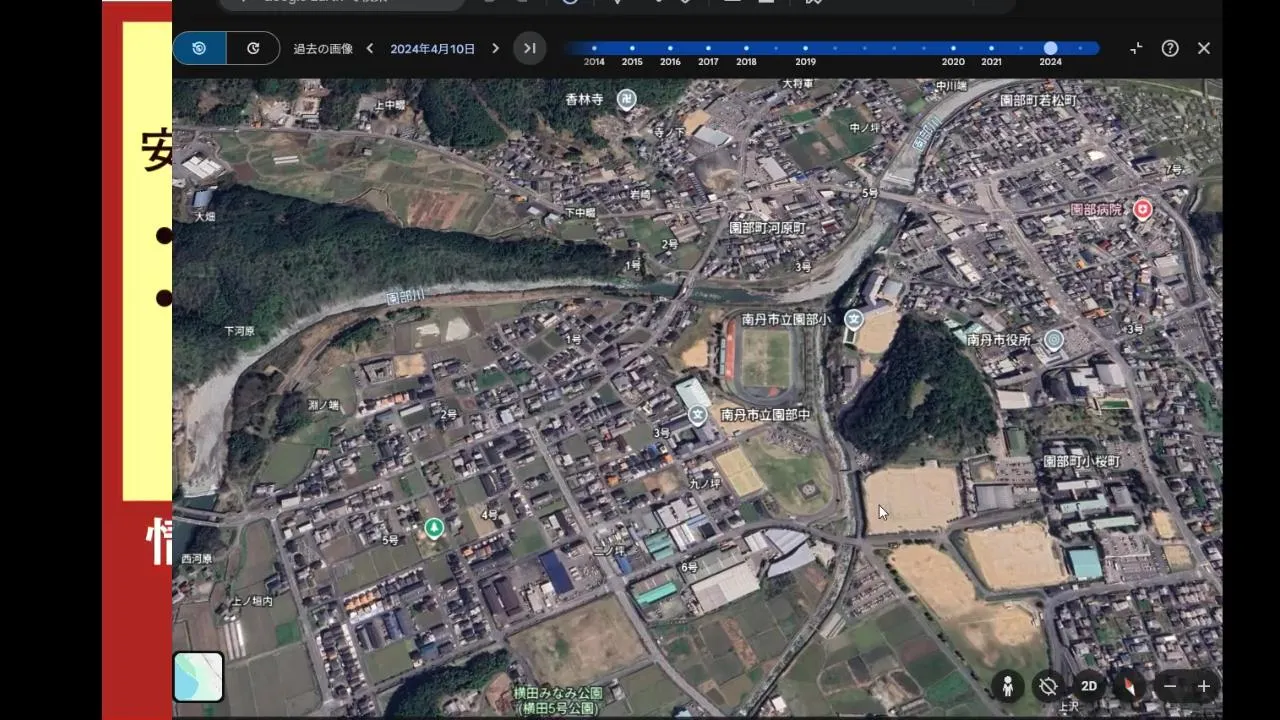The height and width of the screenshot is (720, 1280).
Task: Click the 西河原 map label
Action: tap(197, 559)
